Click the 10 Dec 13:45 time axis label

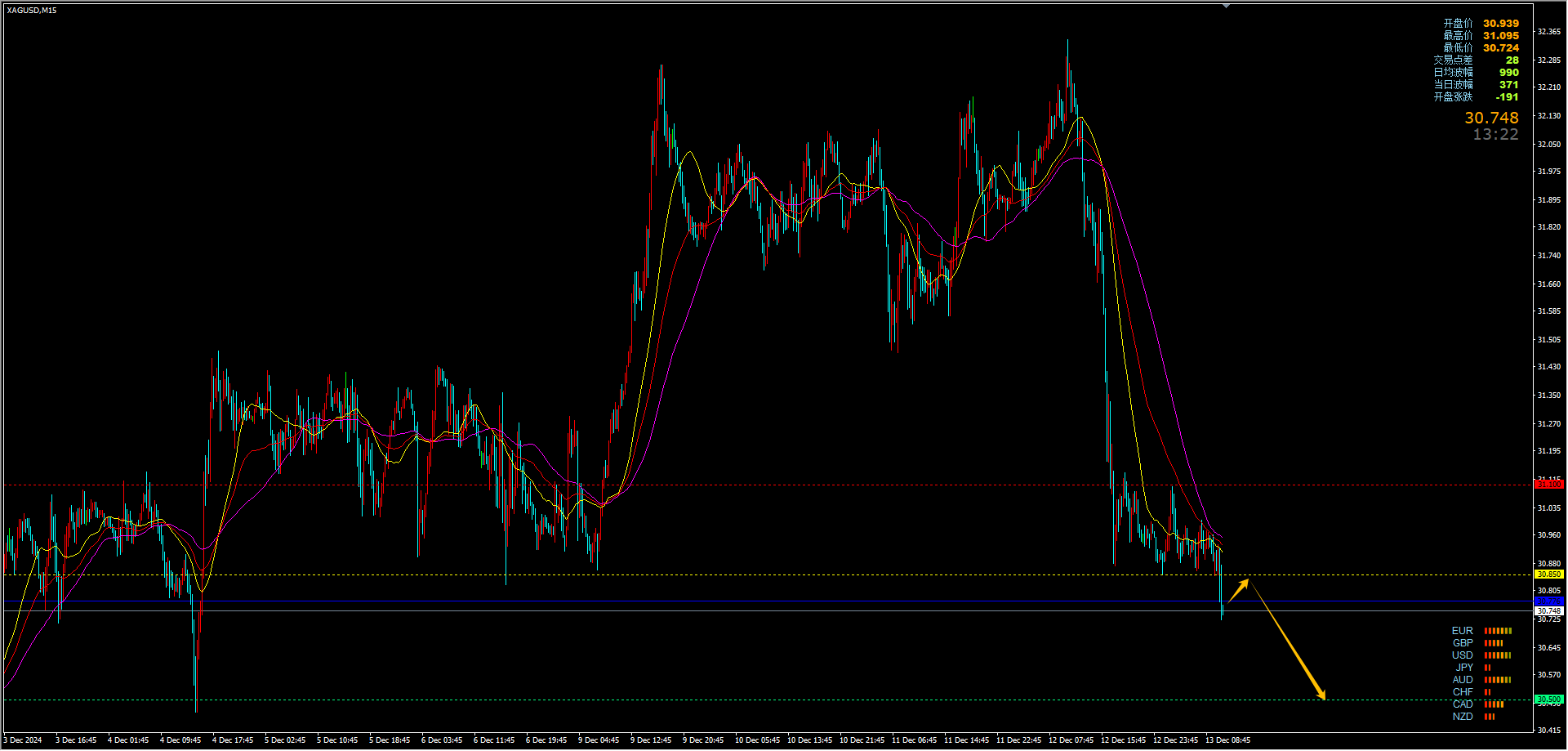(x=810, y=740)
